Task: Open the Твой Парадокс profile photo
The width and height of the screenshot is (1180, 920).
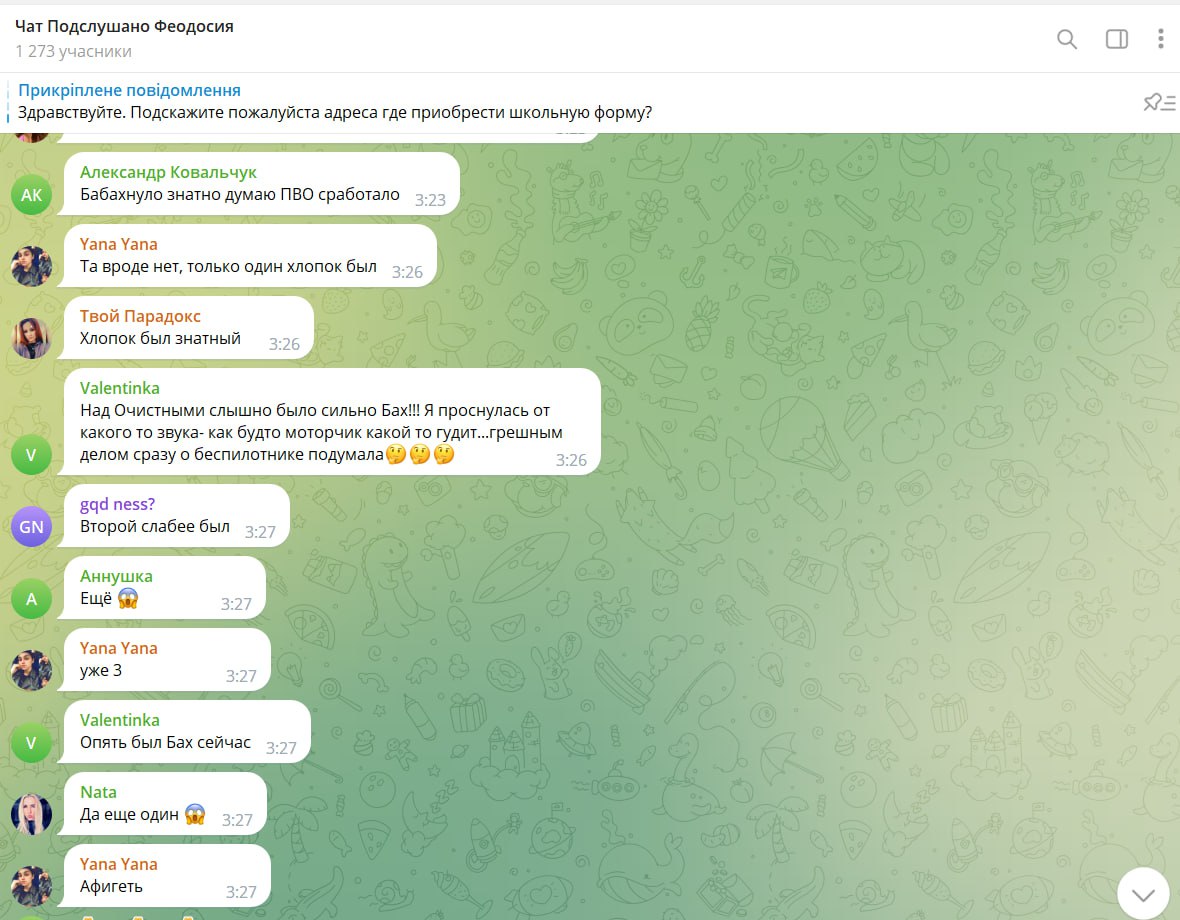Action: pyautogui.click(x=32, y=339)
